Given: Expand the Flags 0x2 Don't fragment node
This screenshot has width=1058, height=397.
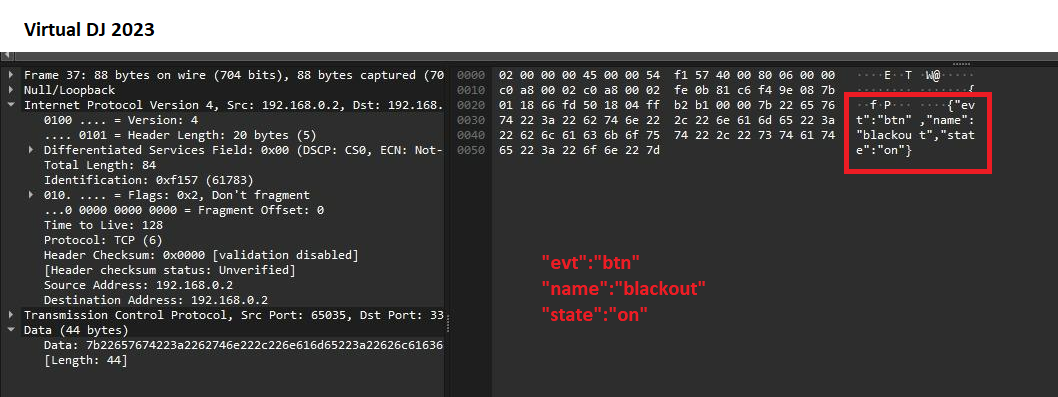Looking at the screenshot, I should click(31, 195).
